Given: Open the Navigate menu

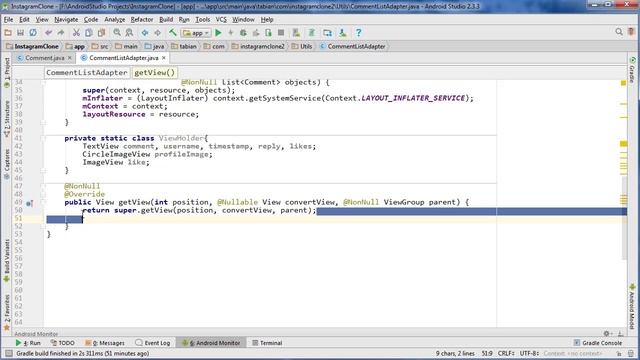Looking at the screenshot, I should [66, 20].
